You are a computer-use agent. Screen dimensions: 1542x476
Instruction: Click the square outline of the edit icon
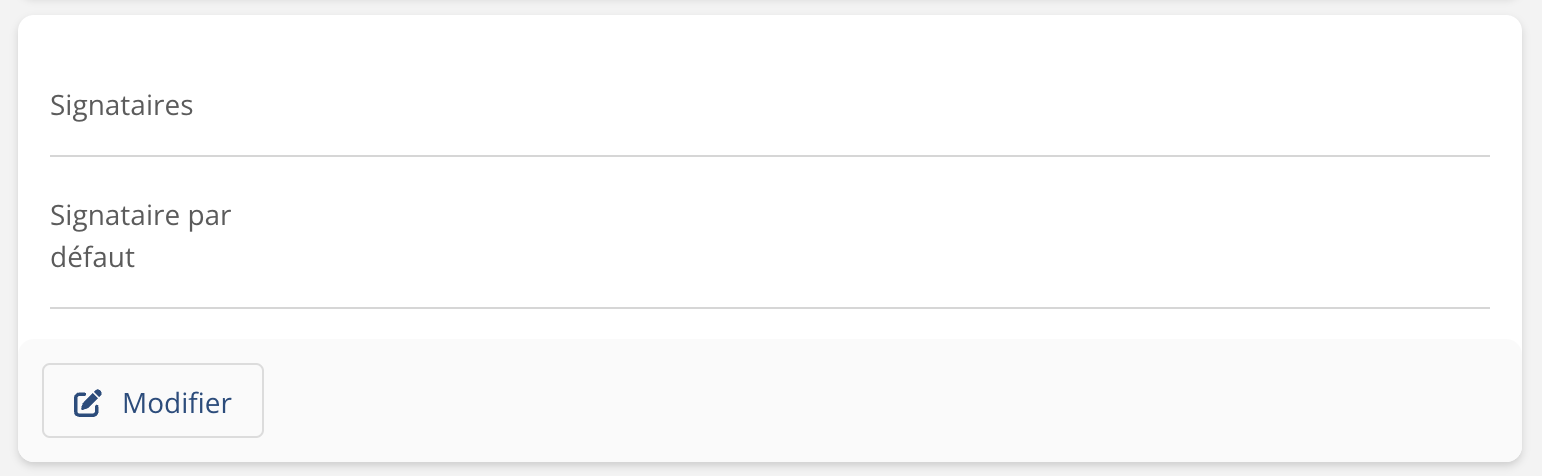click(86, 406)
